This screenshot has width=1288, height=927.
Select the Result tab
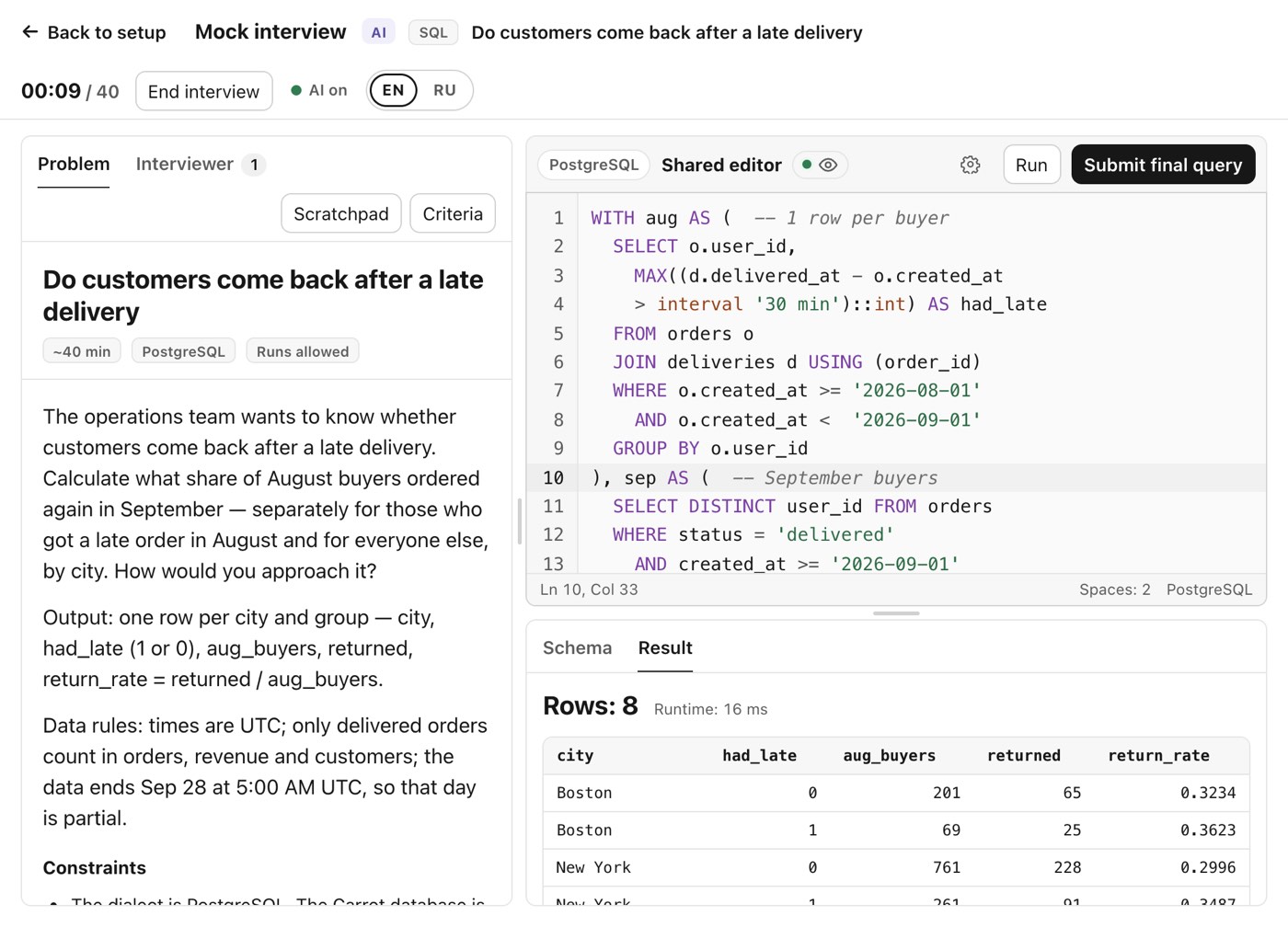[665, 647]
